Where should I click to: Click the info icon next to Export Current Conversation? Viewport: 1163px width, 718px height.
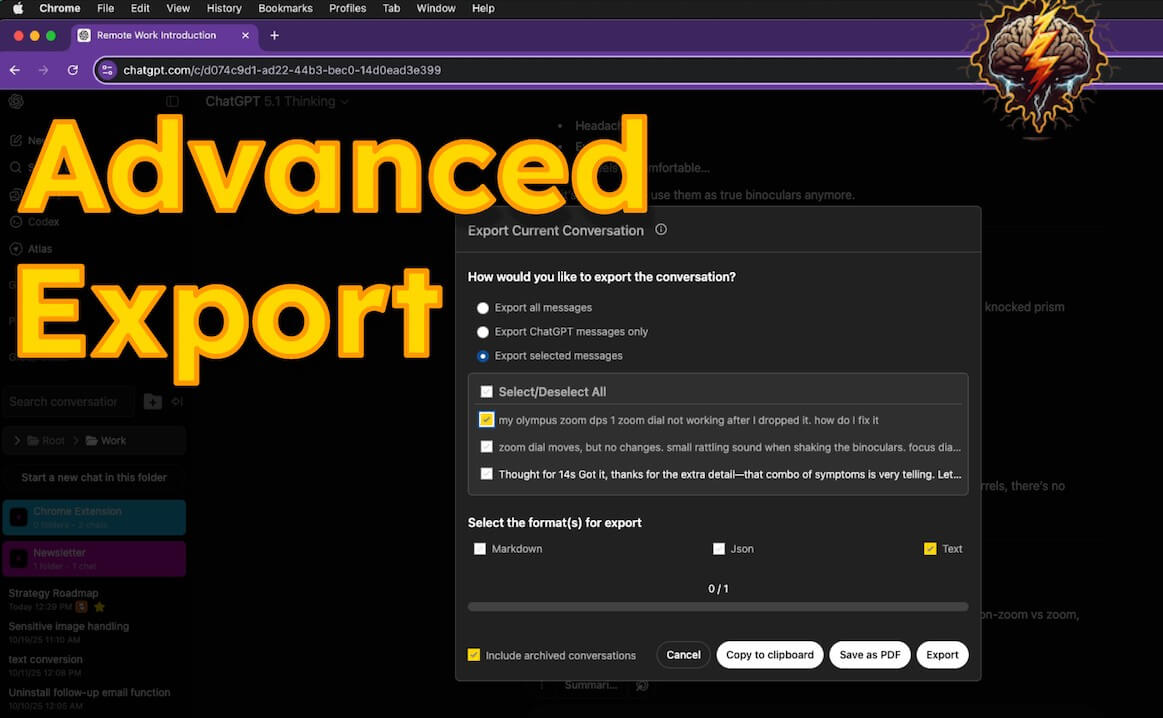point(661,230)
